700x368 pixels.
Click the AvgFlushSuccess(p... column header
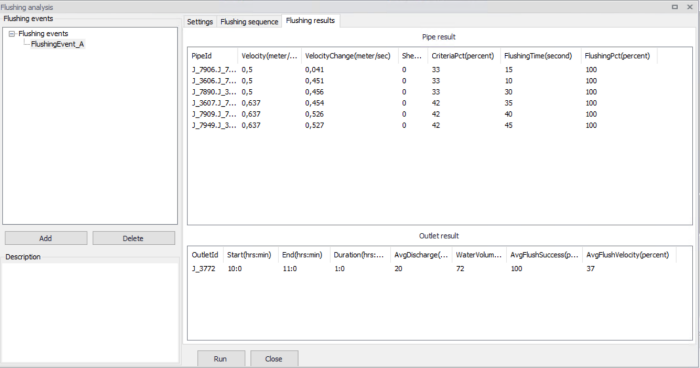(x=544, y=255)
